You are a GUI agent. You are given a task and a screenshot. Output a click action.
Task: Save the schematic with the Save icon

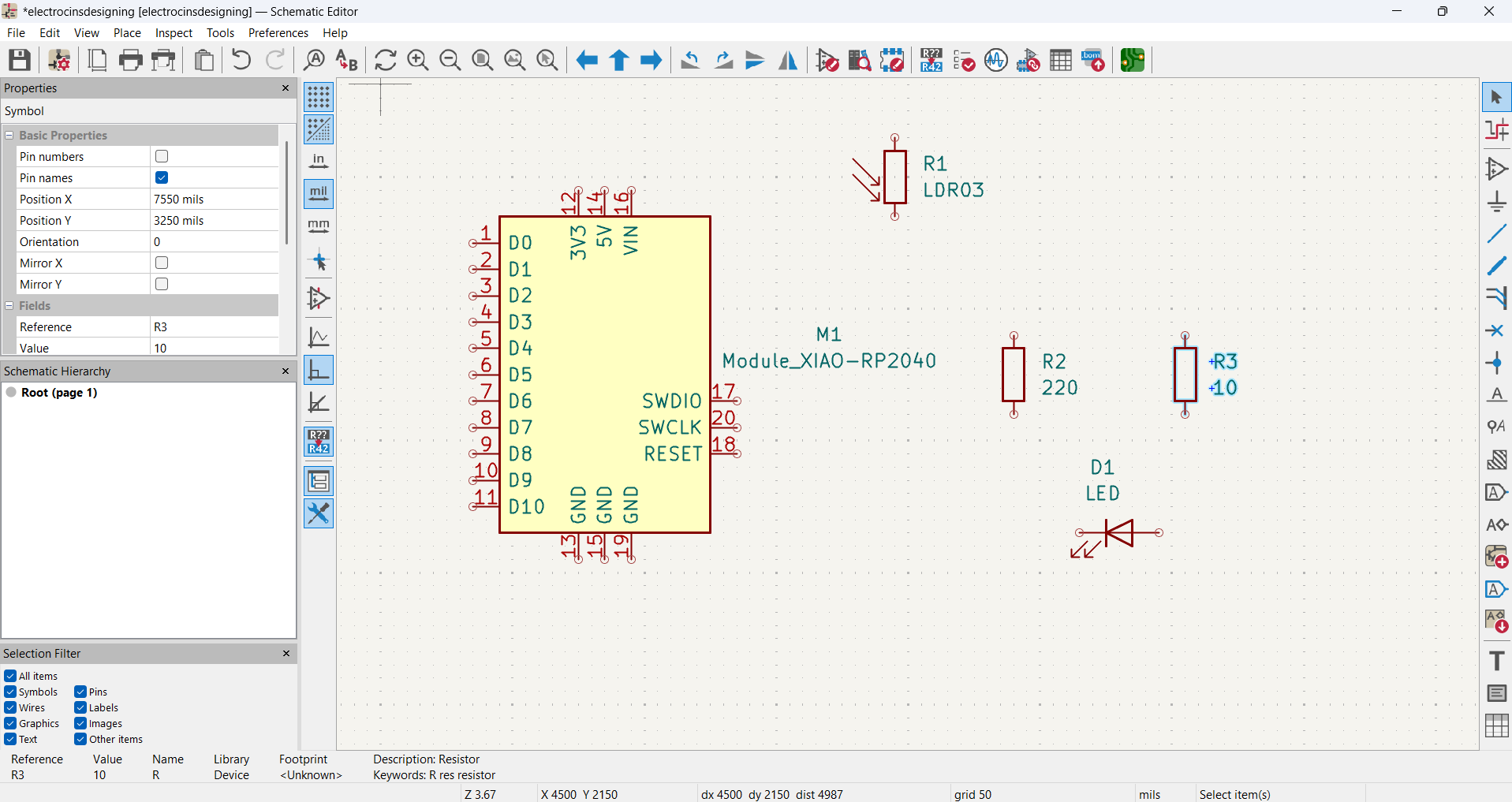pyautogui.click(x=20, y=60)
